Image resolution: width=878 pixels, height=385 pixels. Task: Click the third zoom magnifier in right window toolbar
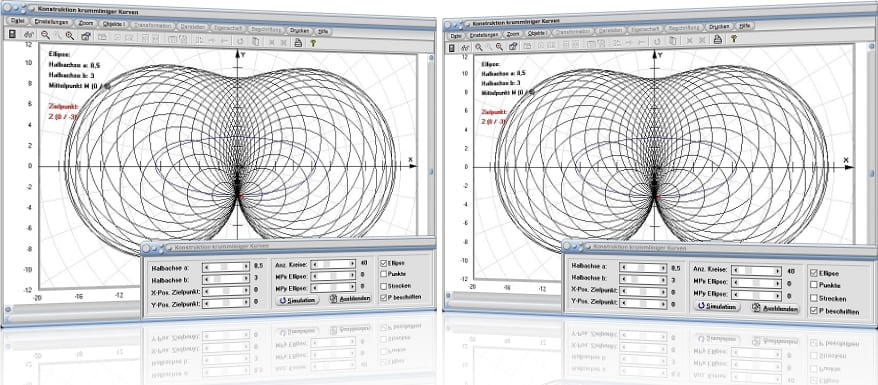[x=500, y=46]
